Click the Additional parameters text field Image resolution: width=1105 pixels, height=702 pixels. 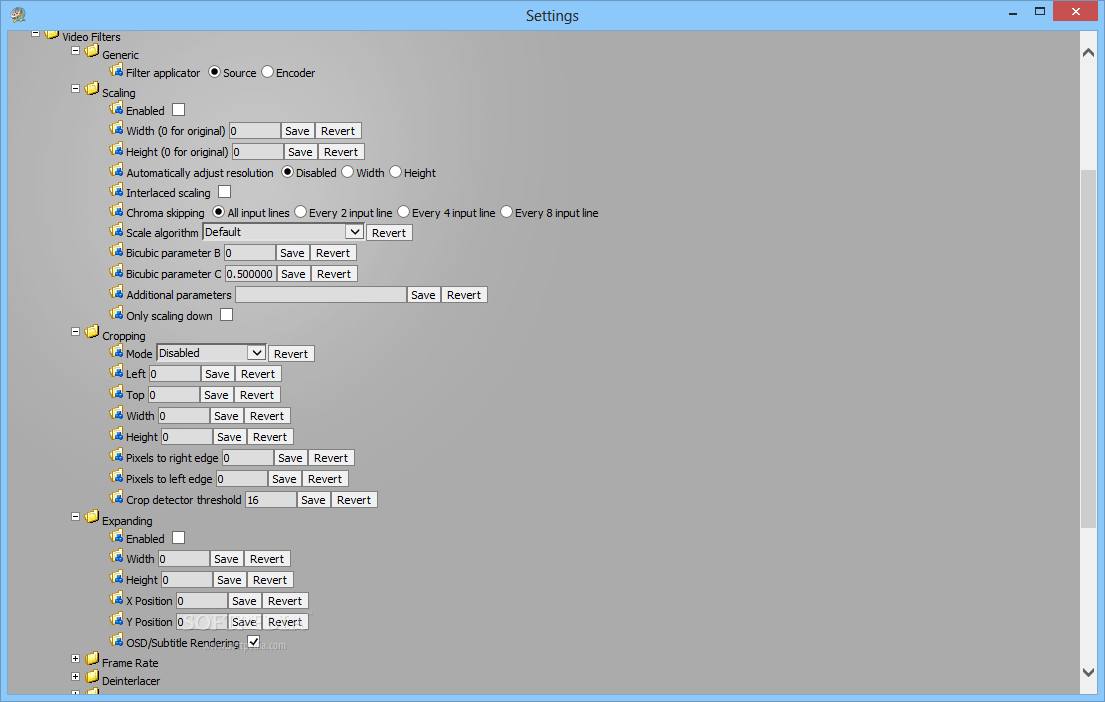click(321, 295)
